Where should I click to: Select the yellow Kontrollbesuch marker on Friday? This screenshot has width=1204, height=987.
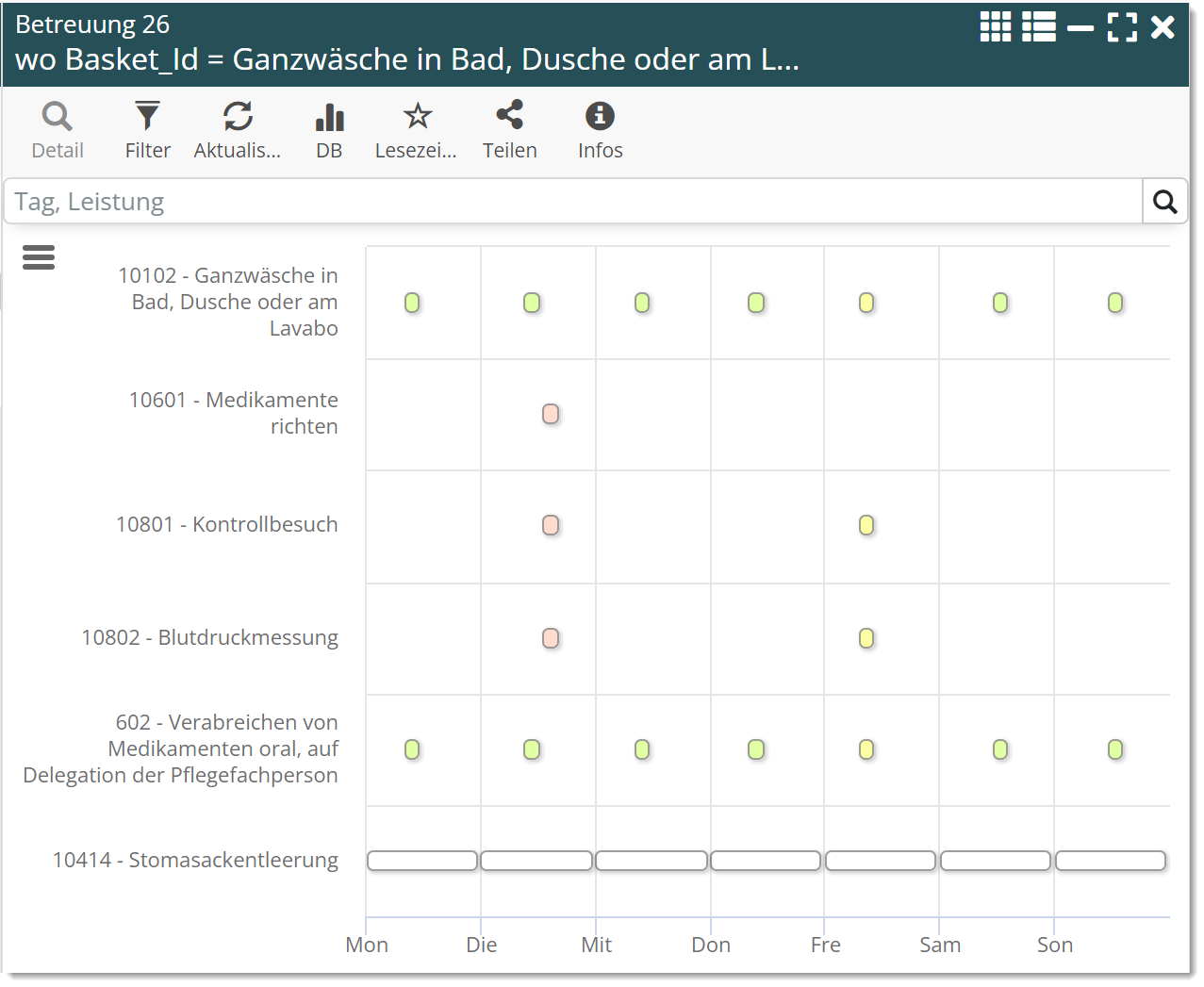coord(866,525)
